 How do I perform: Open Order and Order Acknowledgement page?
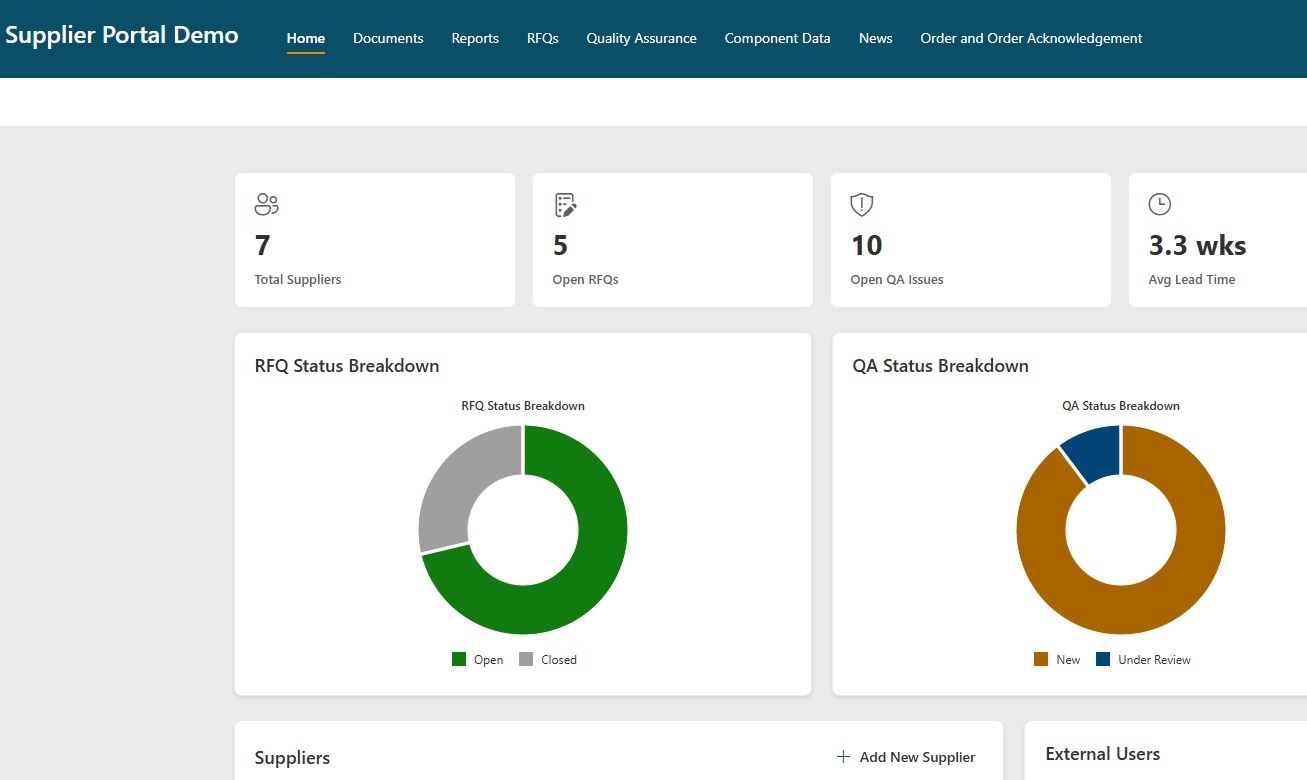(1031, 38)
